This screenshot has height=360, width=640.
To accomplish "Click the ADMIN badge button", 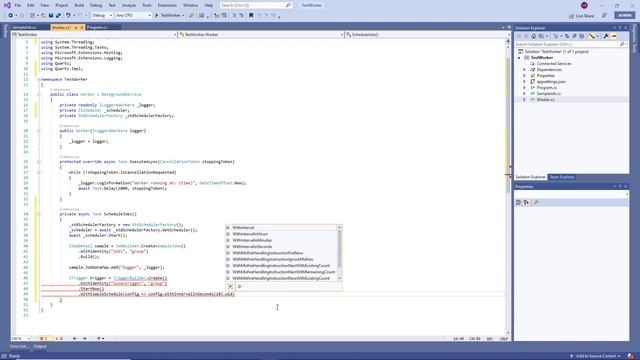I will click(624, 15).
